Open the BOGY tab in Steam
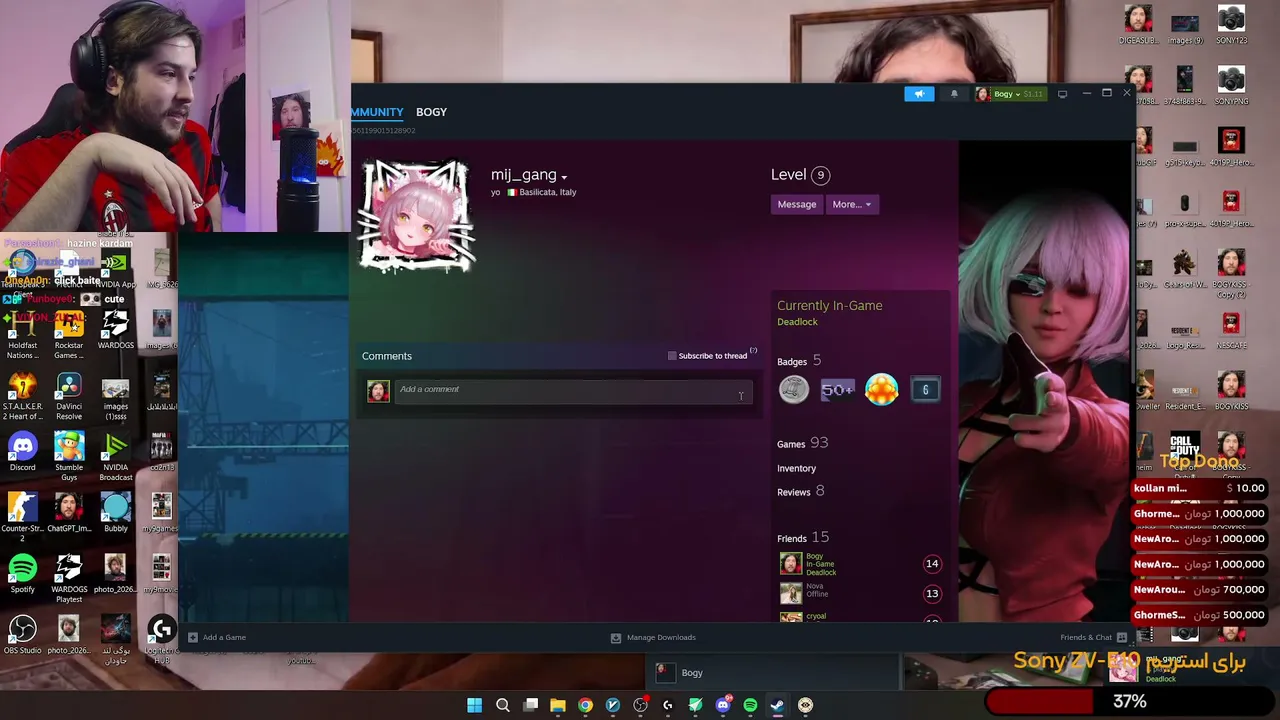 click(x=431, y=112)
